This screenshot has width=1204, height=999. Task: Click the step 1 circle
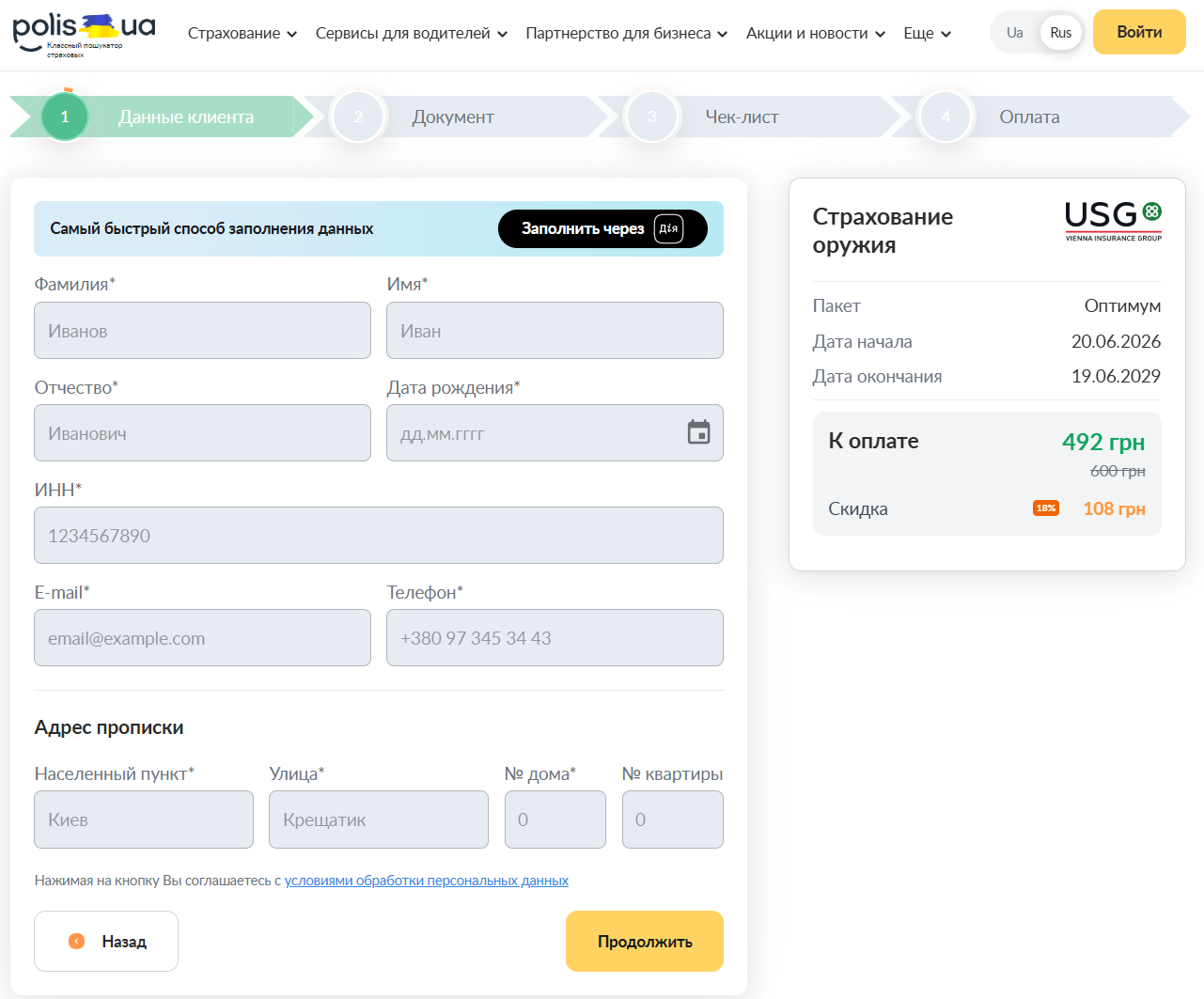click(x=65, y=117)
